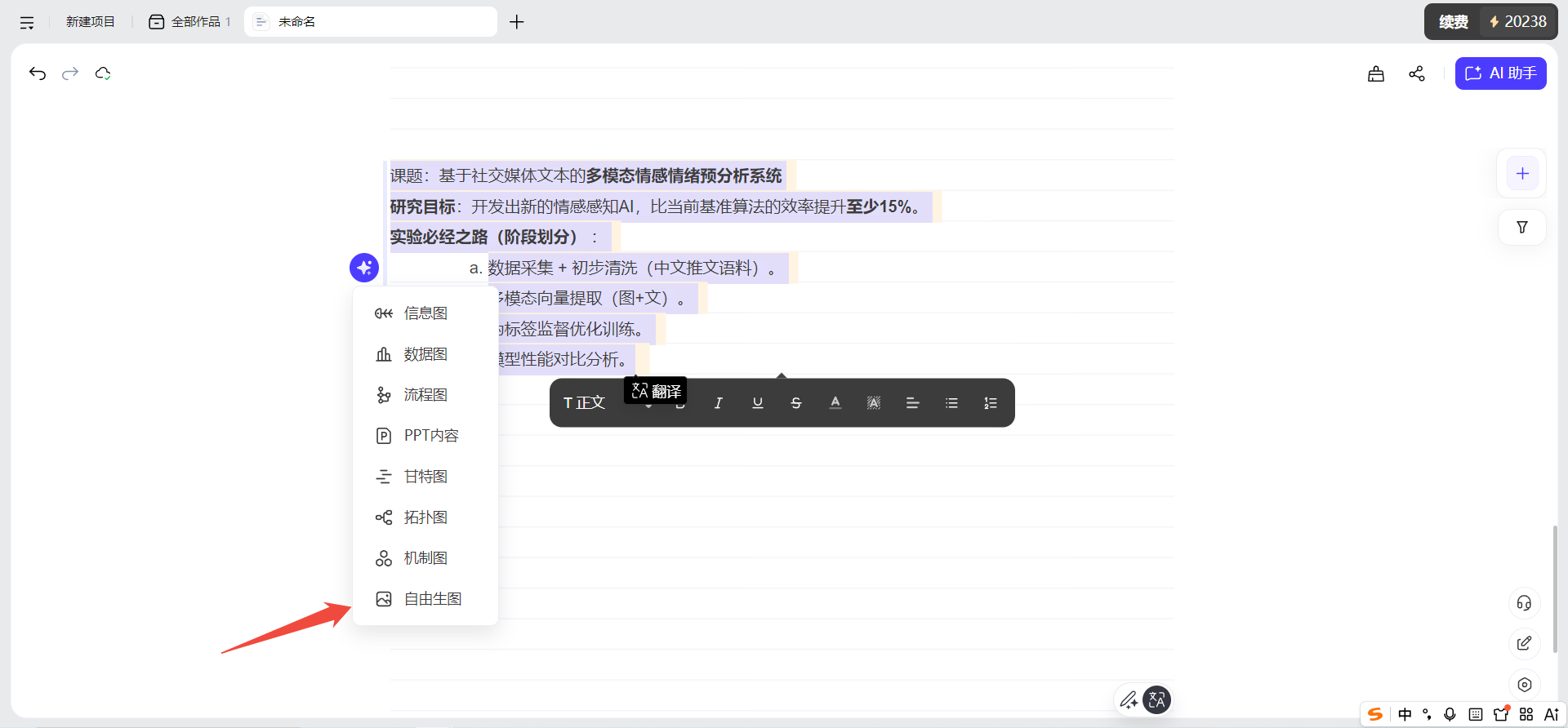Click the round translate icon at bottom
1568x728 pixels.
1156,699
